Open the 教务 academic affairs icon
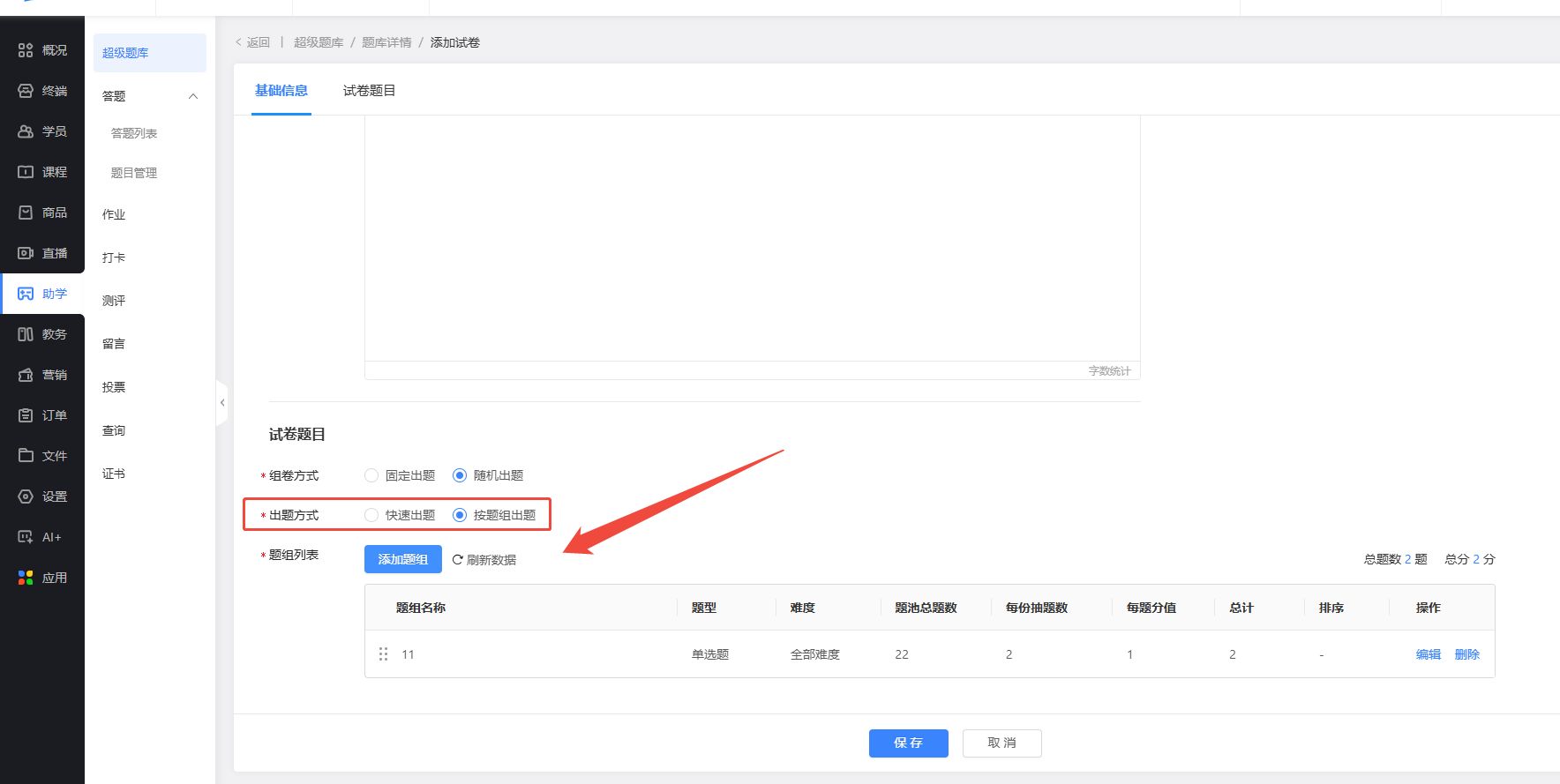Viewport: 1560px width, 784px height. 26,334
